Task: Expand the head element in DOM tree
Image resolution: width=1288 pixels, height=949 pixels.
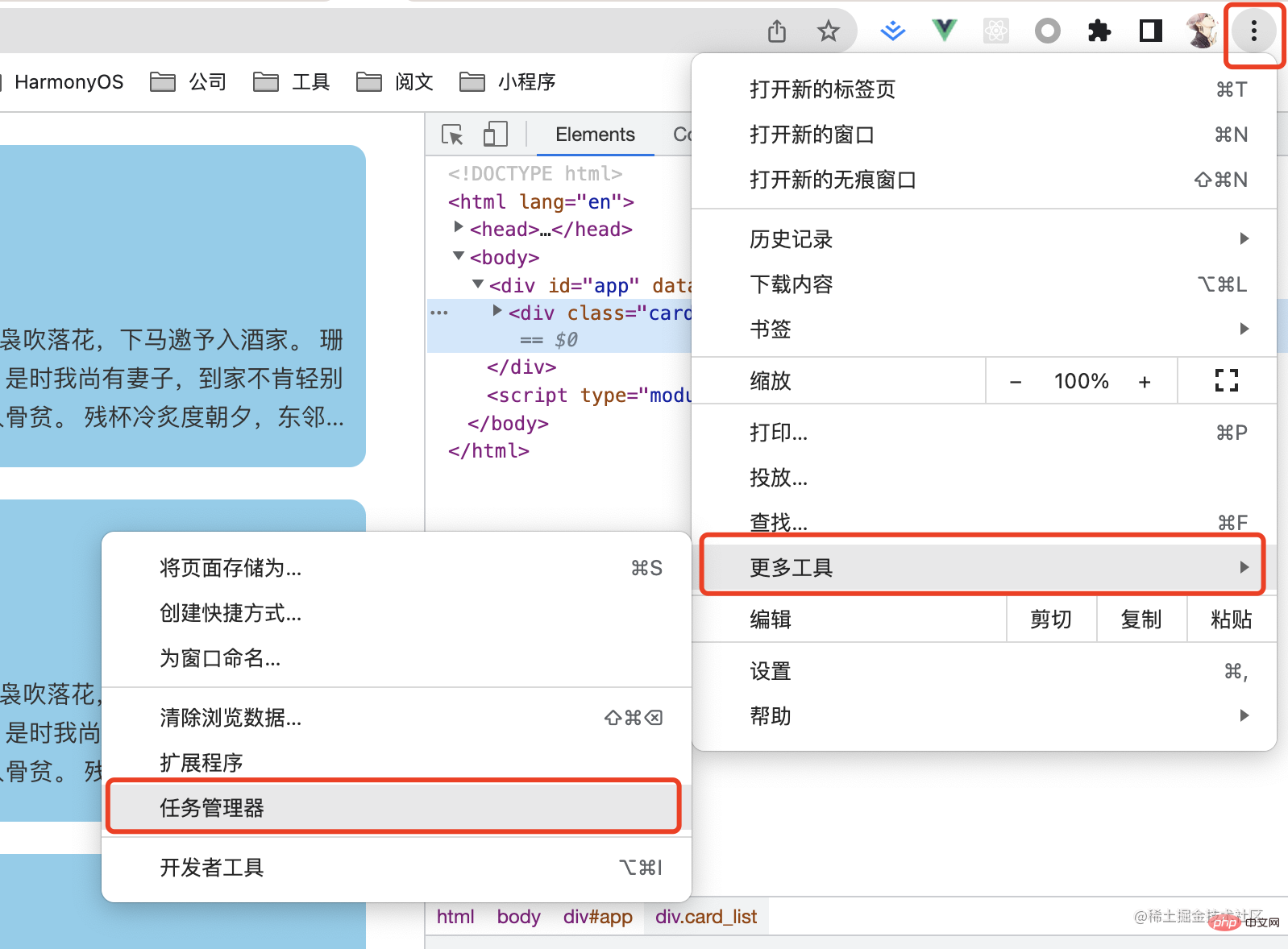Action: (459, 227)
